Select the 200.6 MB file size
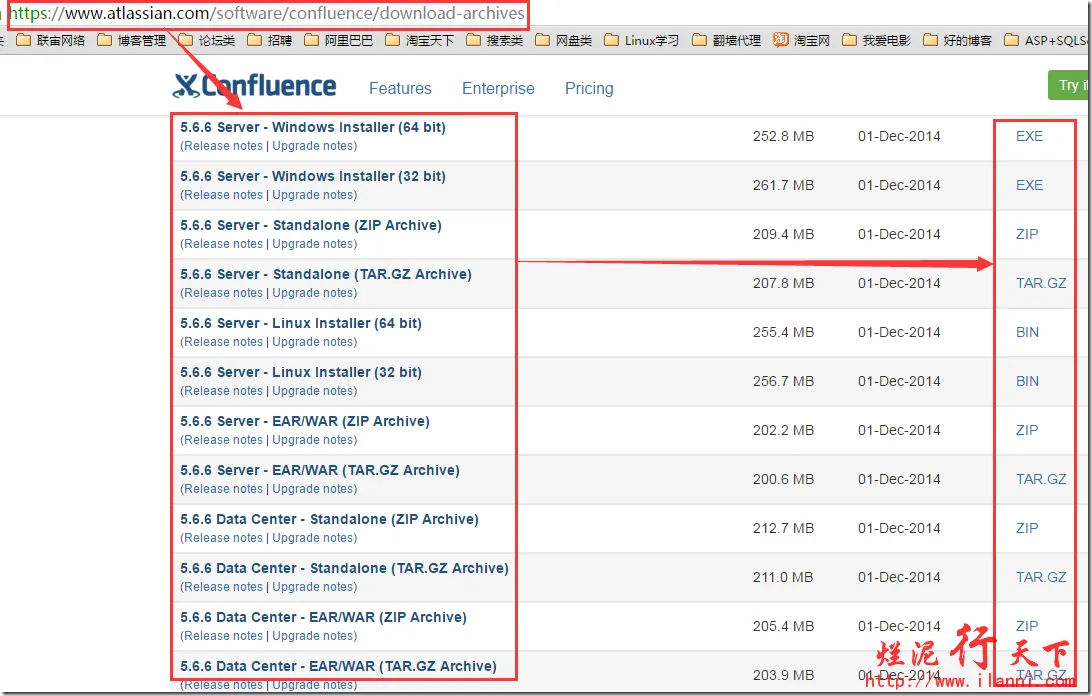This screenshot has width=1092, height=696. 783,479
